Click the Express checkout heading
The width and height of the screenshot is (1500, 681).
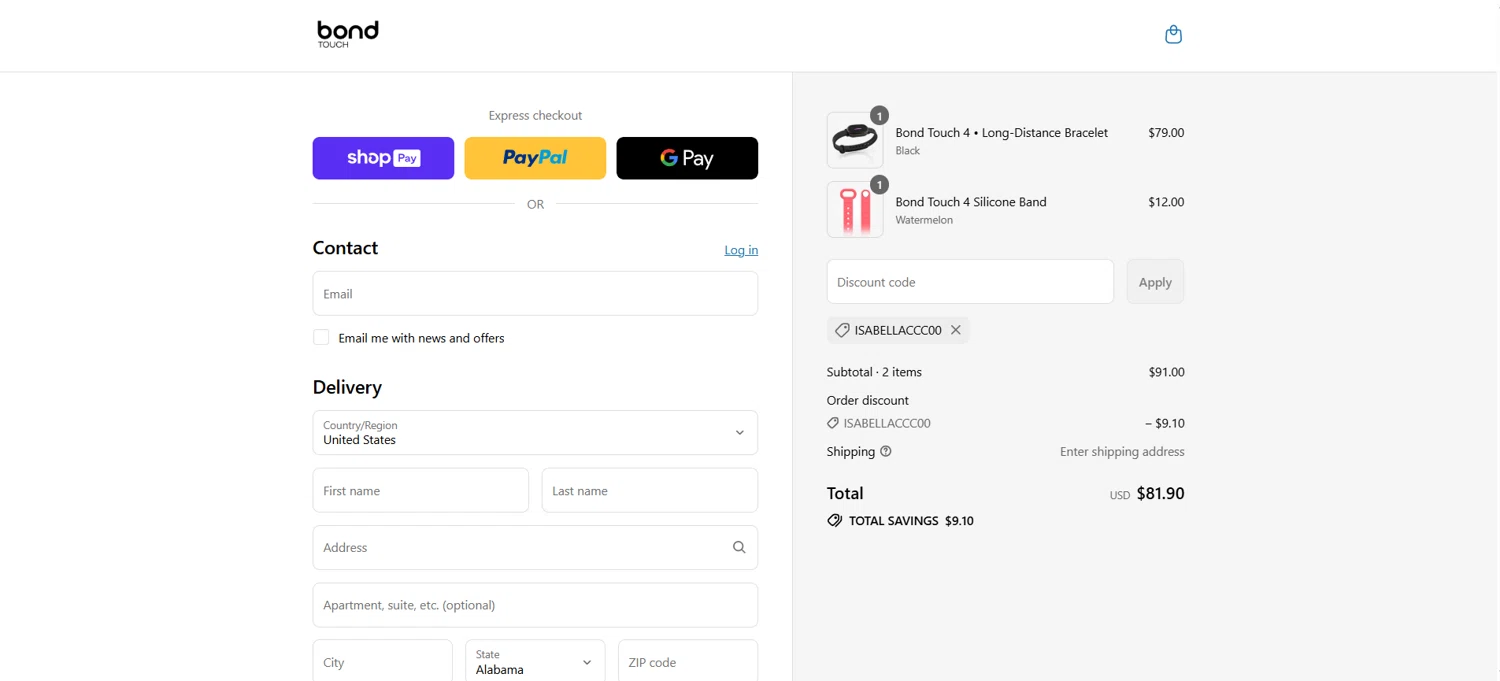(x=535, y=115)
